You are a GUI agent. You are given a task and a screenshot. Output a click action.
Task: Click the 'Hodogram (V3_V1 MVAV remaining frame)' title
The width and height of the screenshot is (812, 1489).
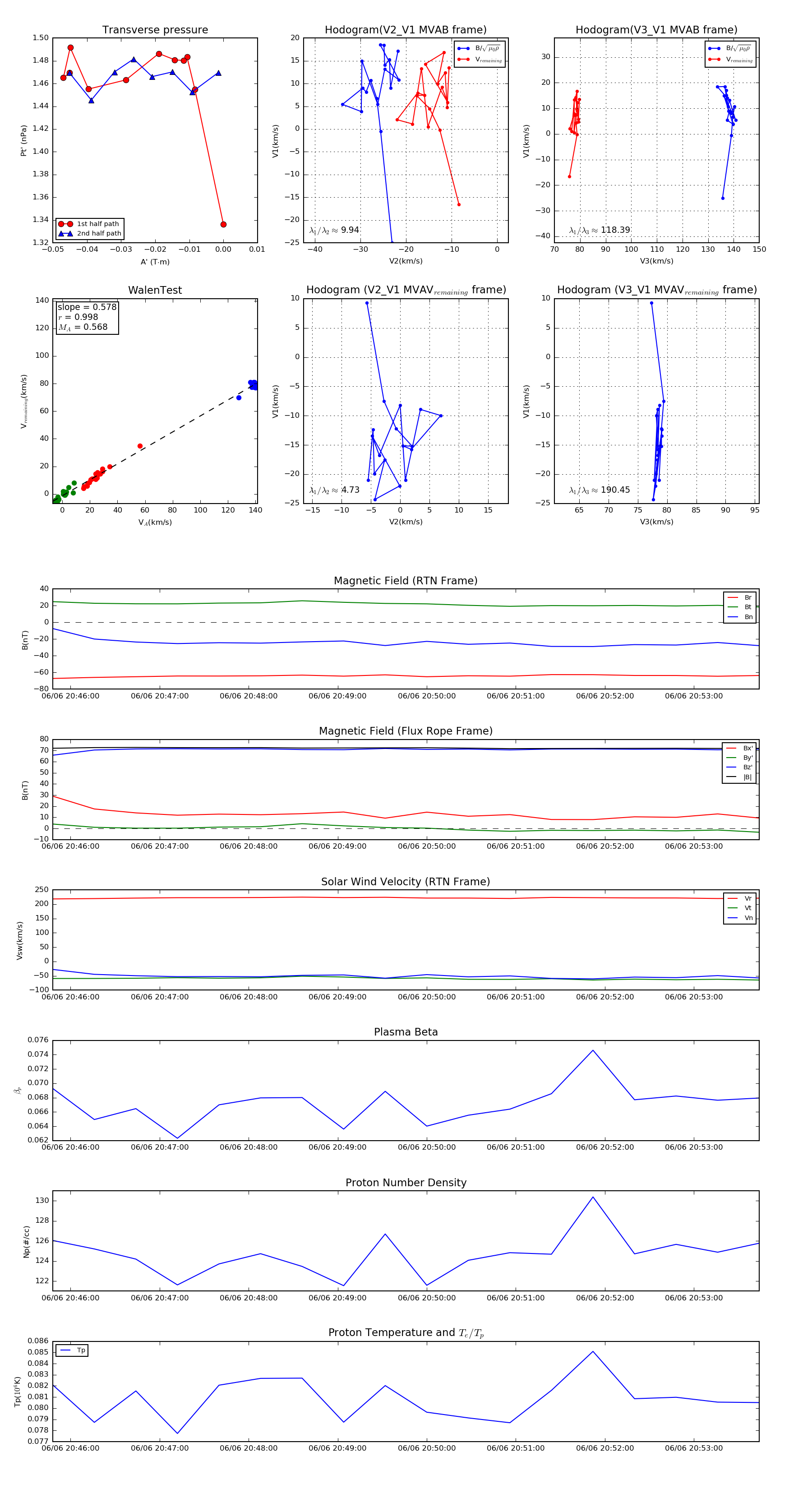pyautogui.click(x=656, y=290)
